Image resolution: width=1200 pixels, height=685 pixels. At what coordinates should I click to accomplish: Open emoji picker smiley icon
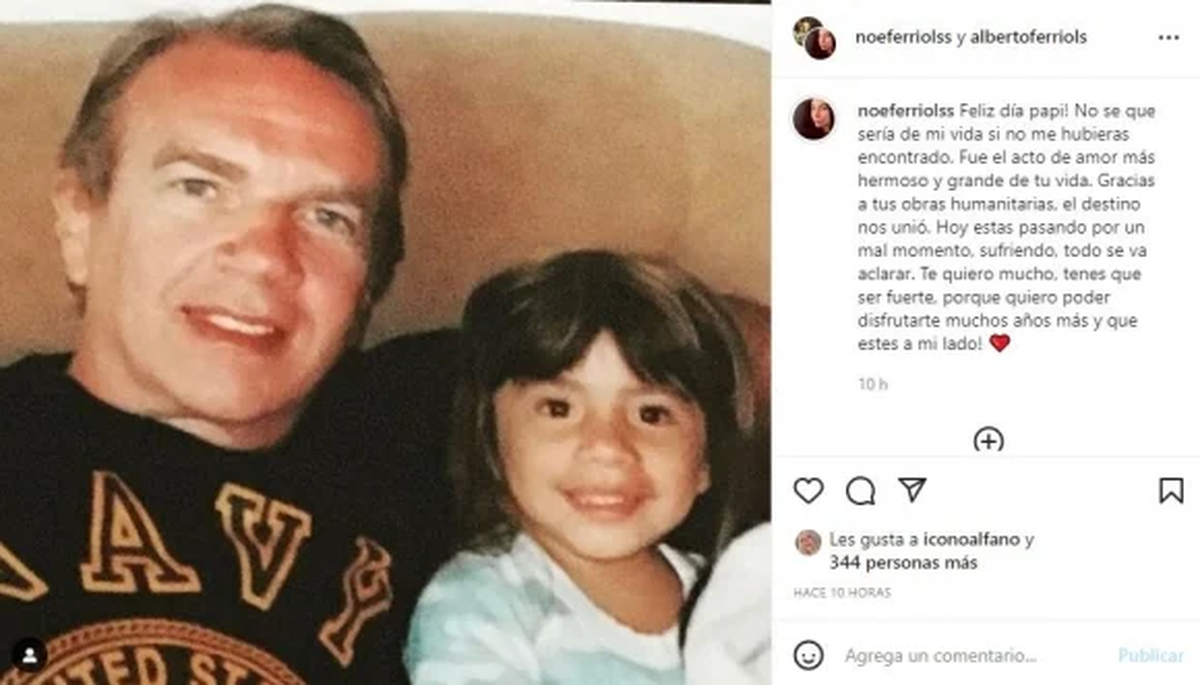point(808,655)
